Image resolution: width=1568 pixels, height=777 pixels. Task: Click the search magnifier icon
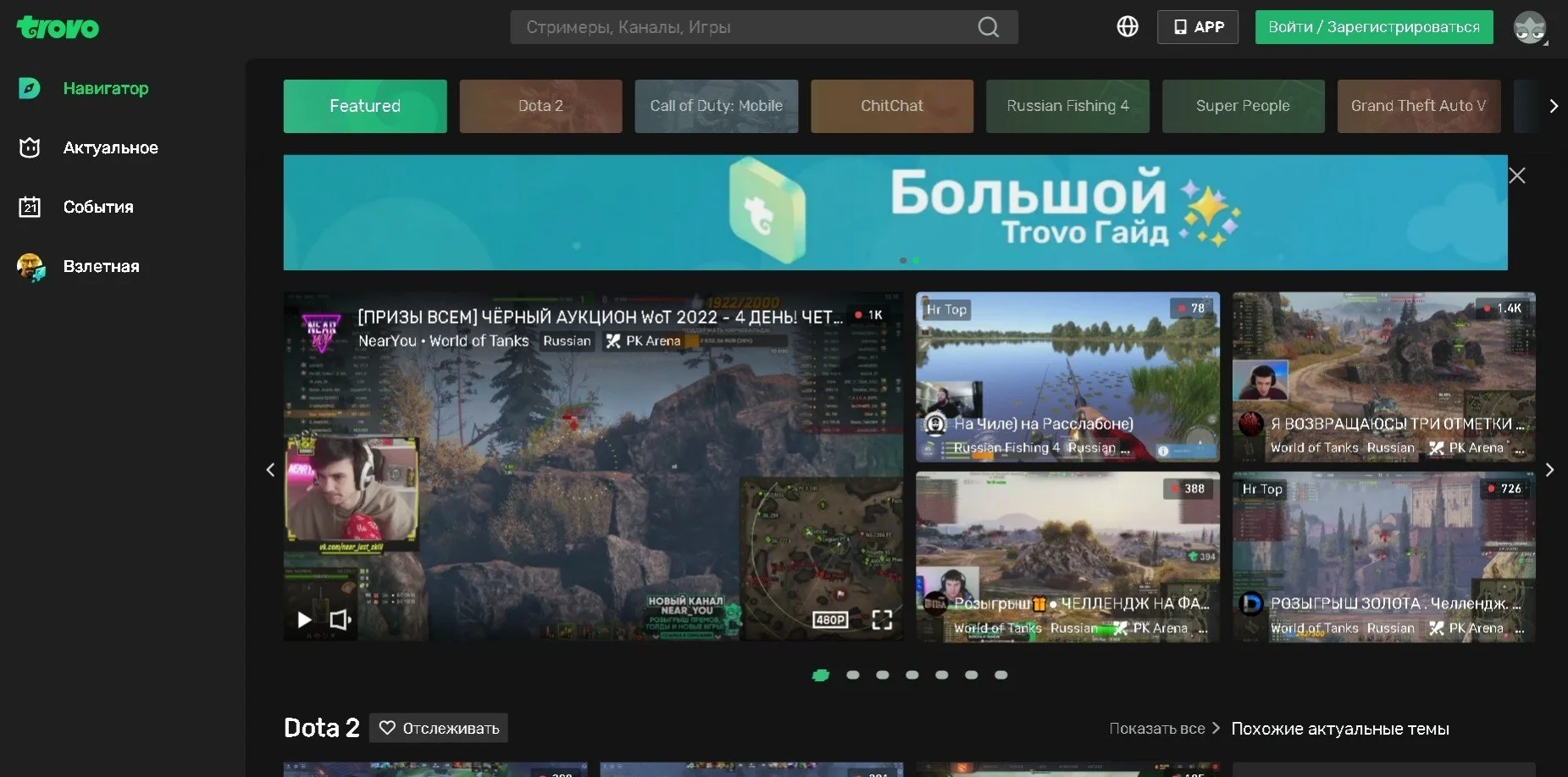click(988, 27)
